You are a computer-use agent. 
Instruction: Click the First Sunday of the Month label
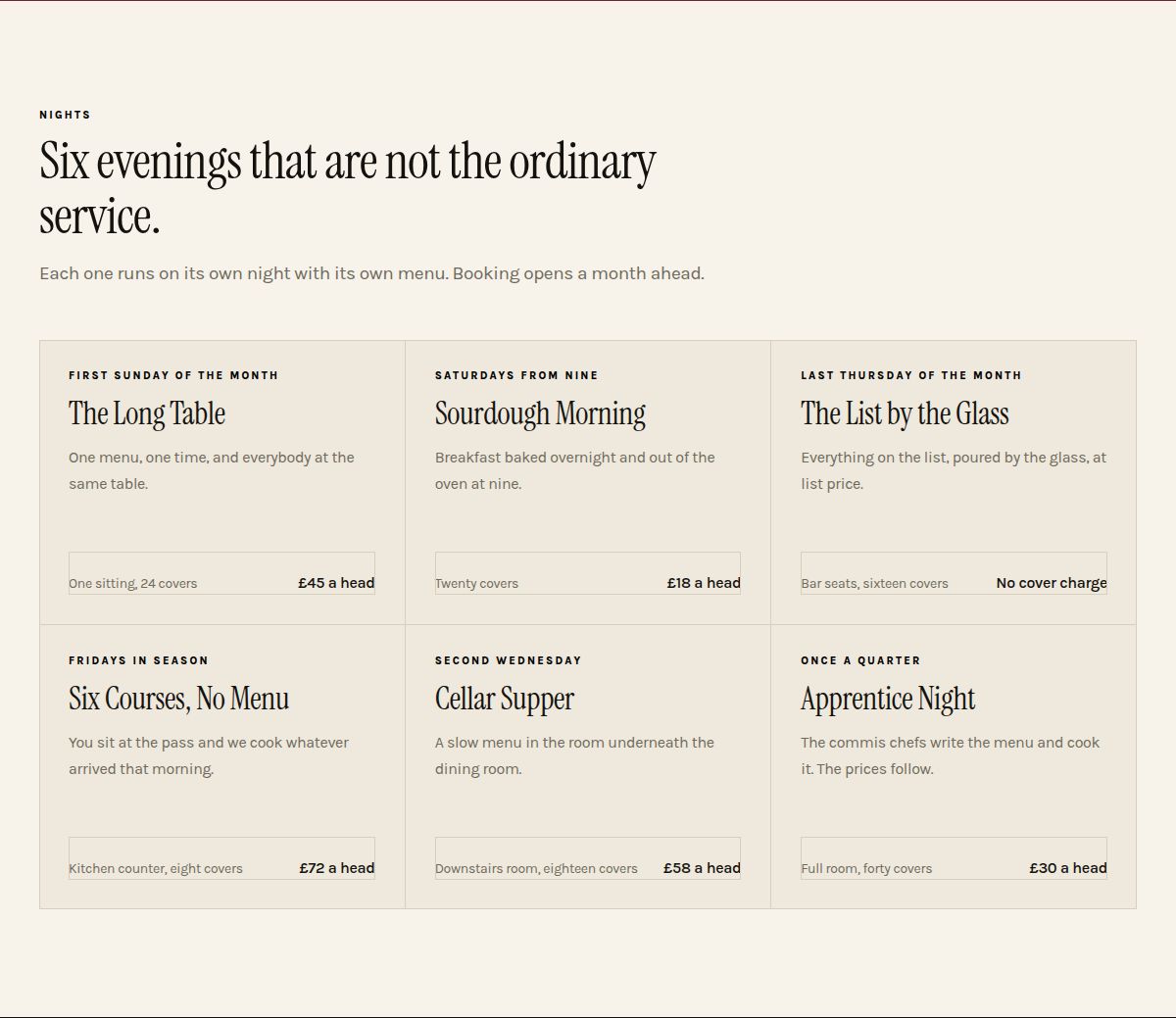(173, 375)
